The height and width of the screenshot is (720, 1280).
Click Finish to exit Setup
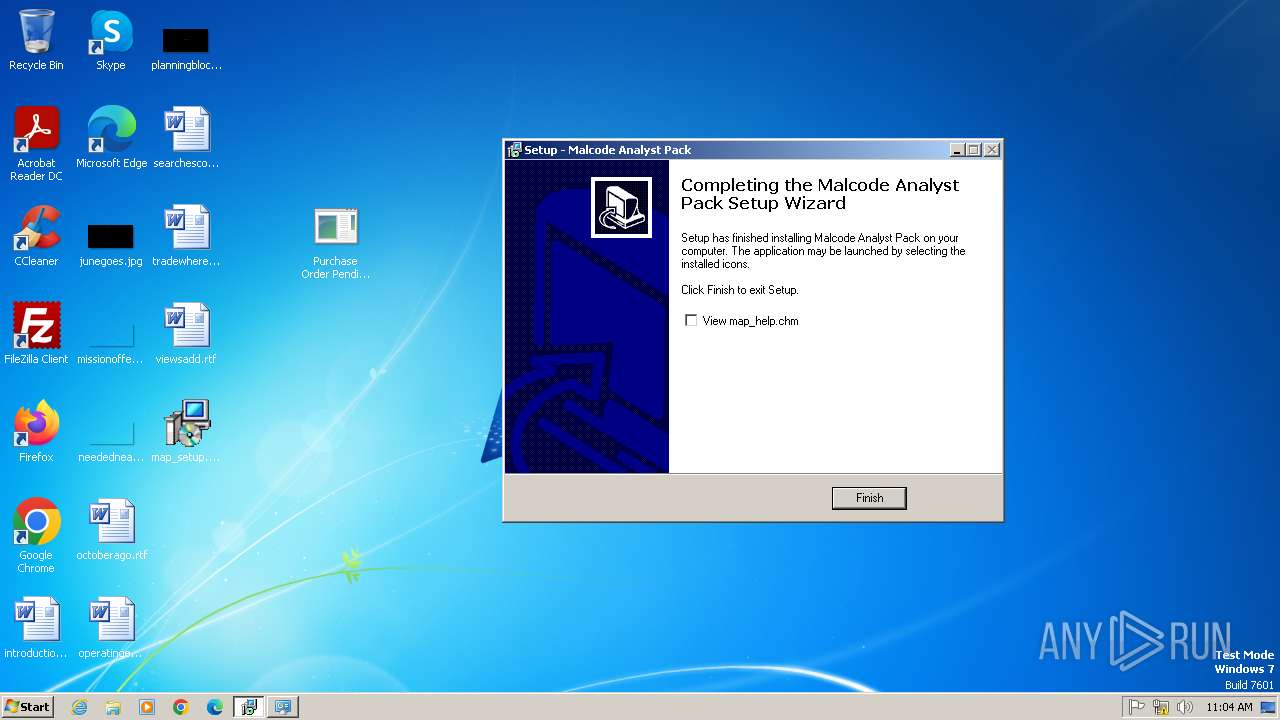(869, 498)
